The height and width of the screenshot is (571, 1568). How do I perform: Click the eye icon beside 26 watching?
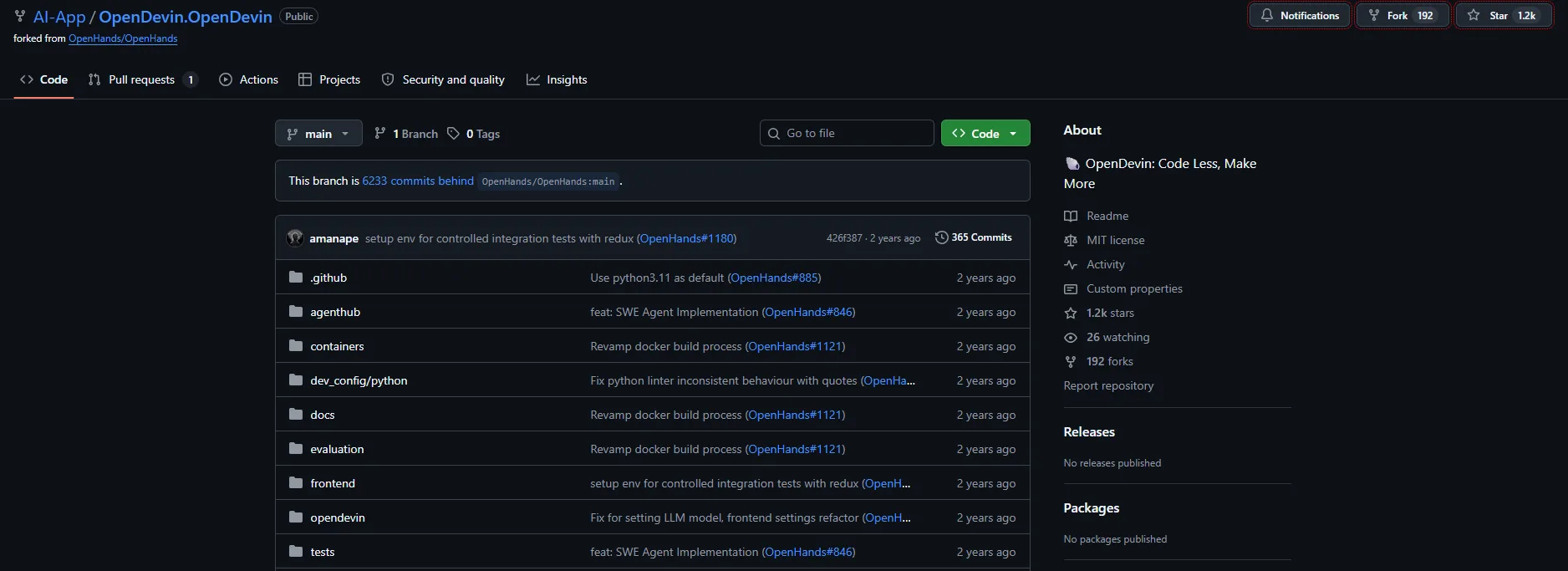tap(1071, 337)
